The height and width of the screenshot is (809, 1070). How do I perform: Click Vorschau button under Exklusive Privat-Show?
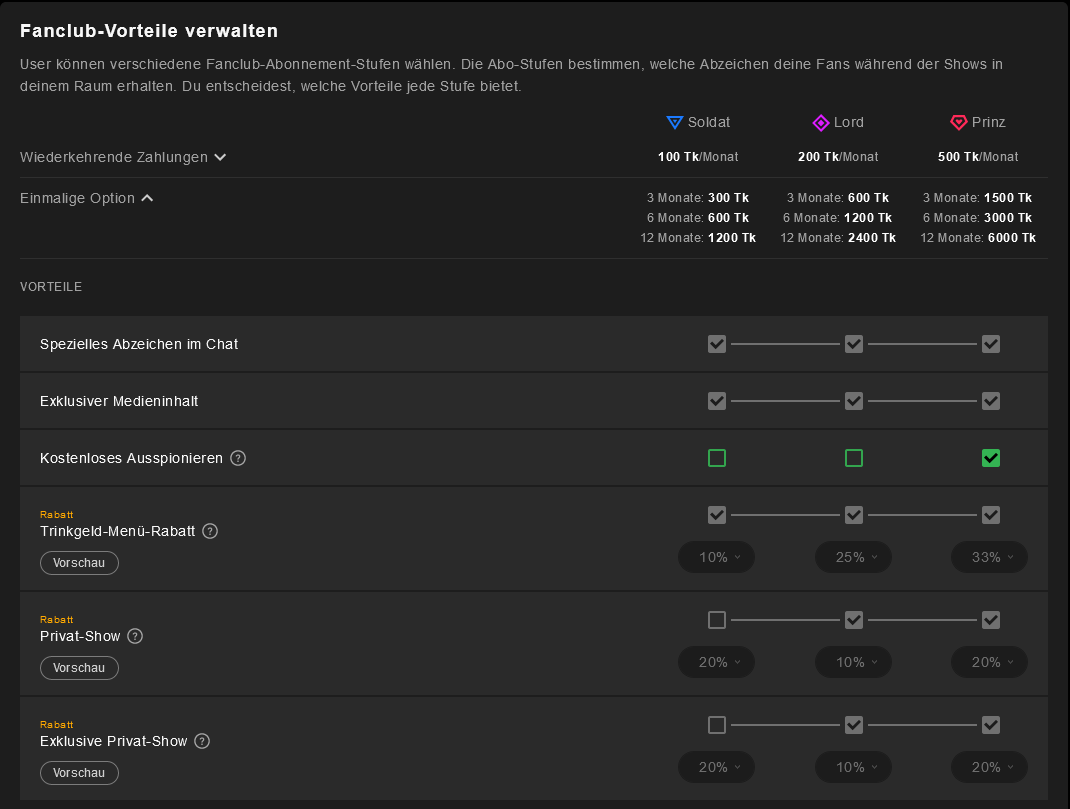[x=79, y=773]
